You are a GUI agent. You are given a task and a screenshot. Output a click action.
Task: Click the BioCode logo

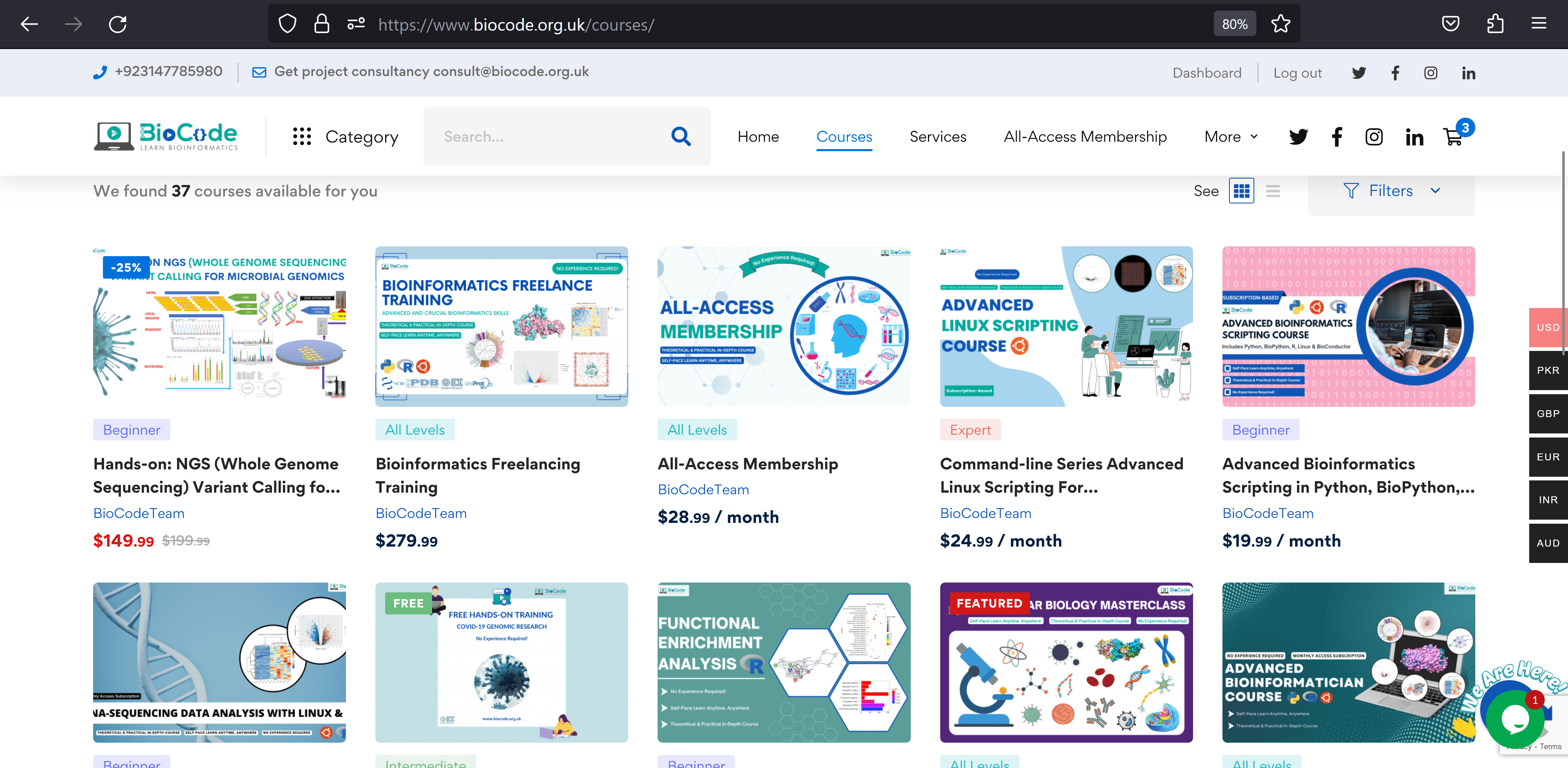pyautogui.click(x=165, y=136)
